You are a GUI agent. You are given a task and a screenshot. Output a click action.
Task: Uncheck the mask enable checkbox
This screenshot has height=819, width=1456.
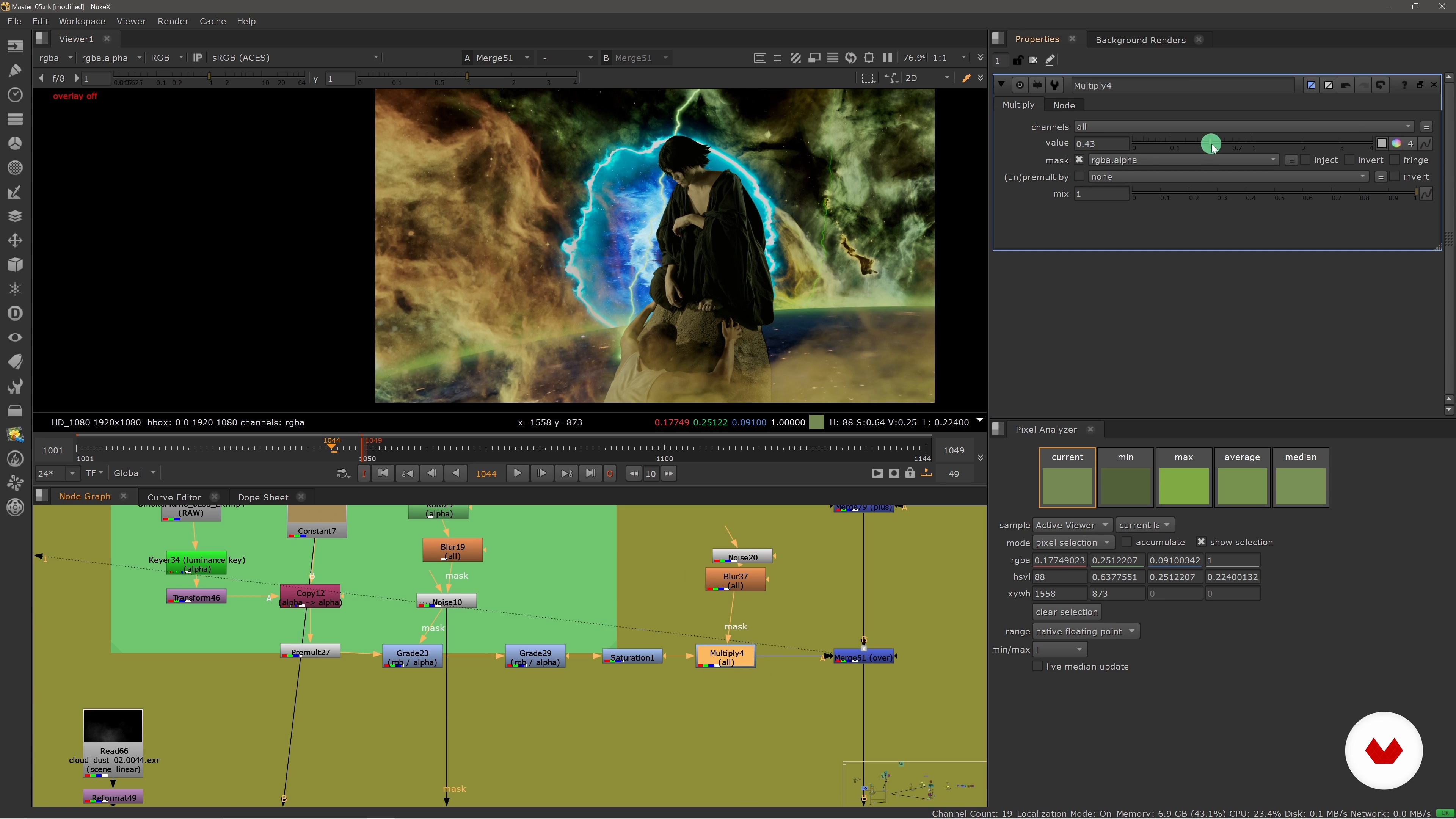click(1079, 160)
